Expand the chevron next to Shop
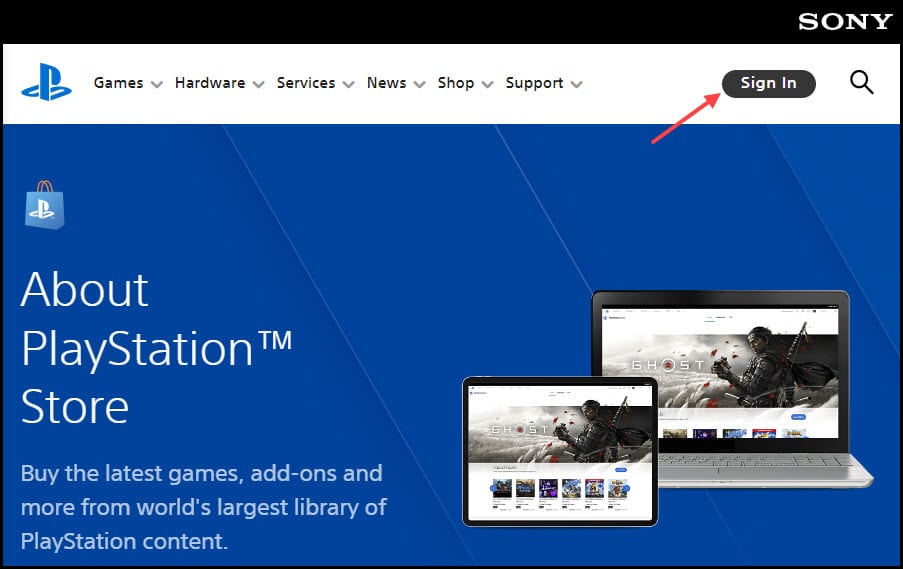This screenshot has width=903, height=569. (x=488, y=85)
